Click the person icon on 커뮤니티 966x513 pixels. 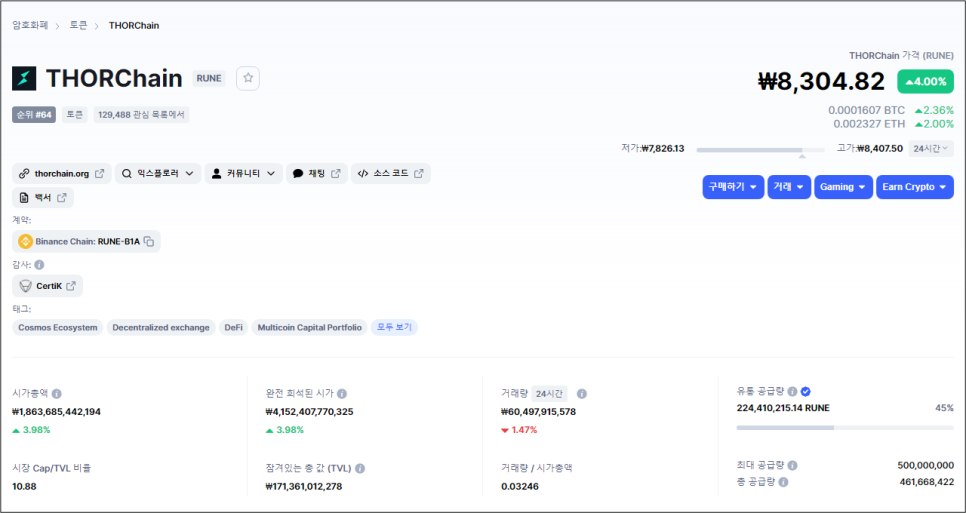pos(216,174)
